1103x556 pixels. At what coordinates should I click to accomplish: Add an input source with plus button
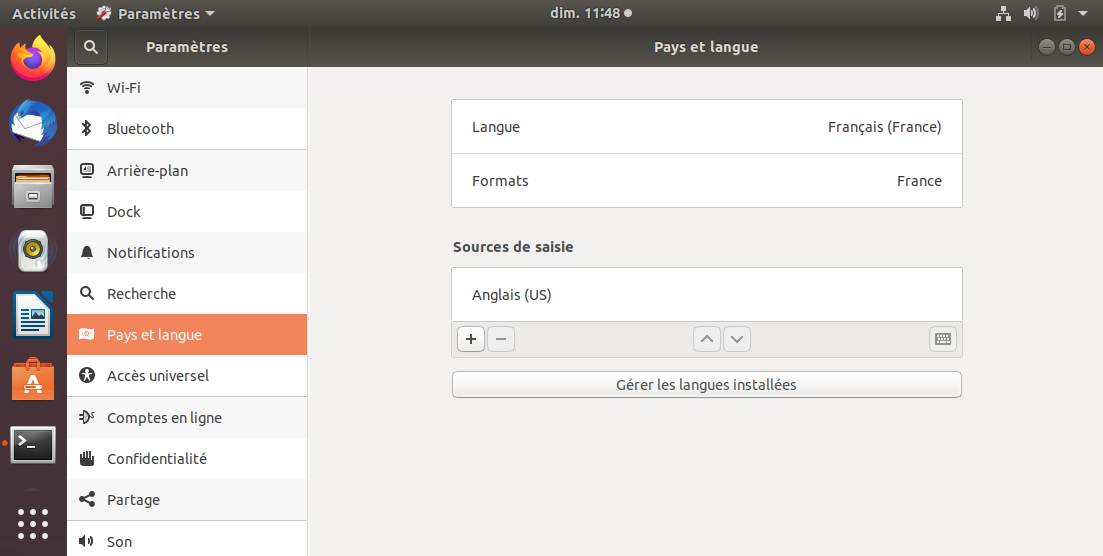tap(471, 339)
